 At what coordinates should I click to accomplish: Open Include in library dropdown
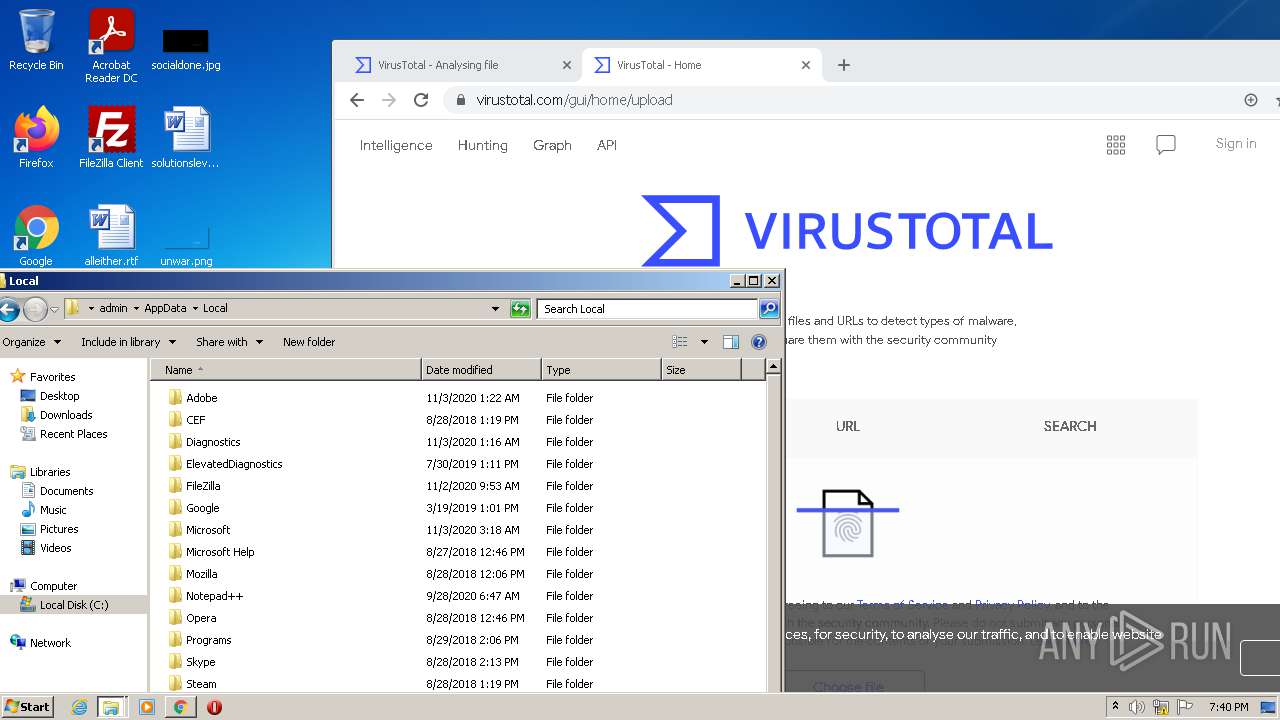[128, 342]
